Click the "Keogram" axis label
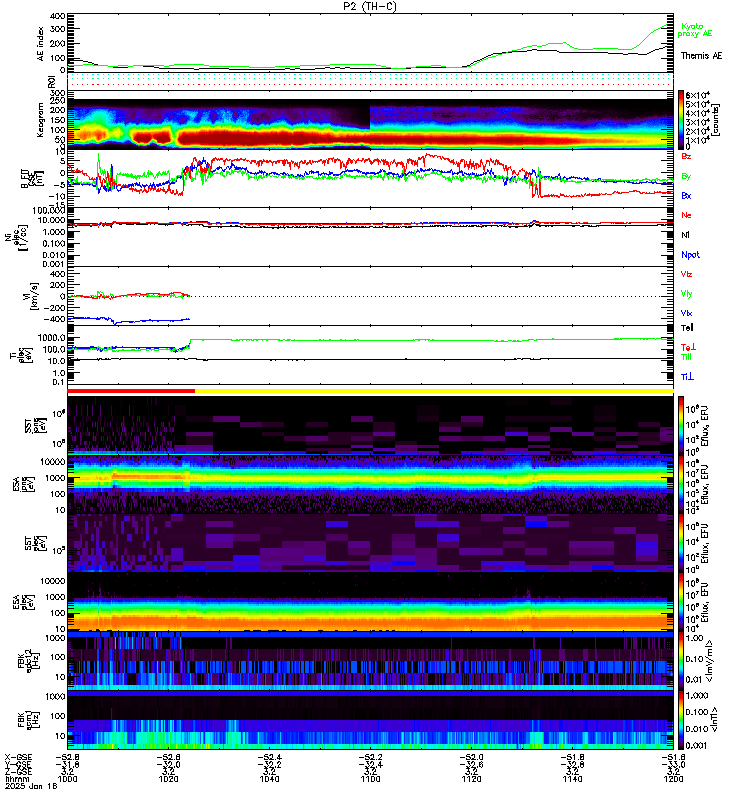Image resolution: width=750 pixels, height=800 pixels. coord(40,120)
